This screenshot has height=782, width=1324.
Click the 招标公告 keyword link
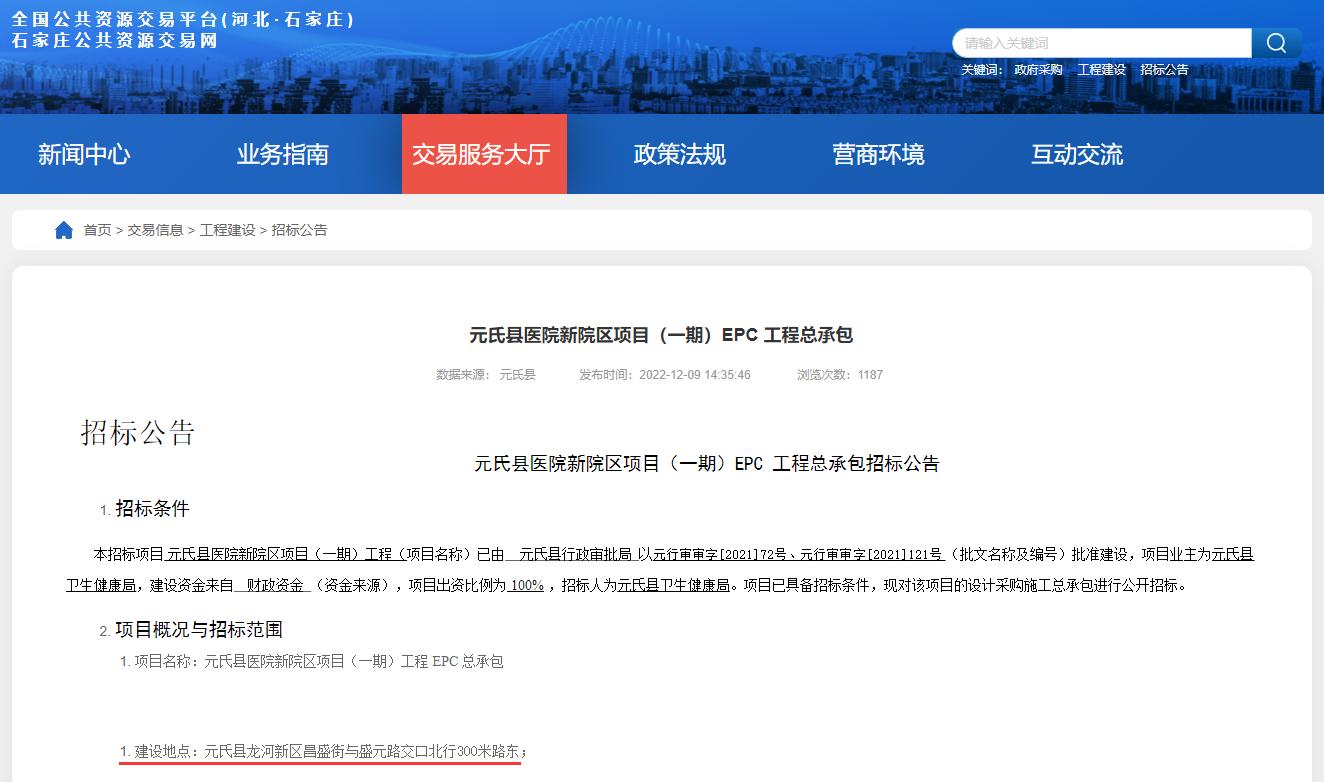point(1165,69)
